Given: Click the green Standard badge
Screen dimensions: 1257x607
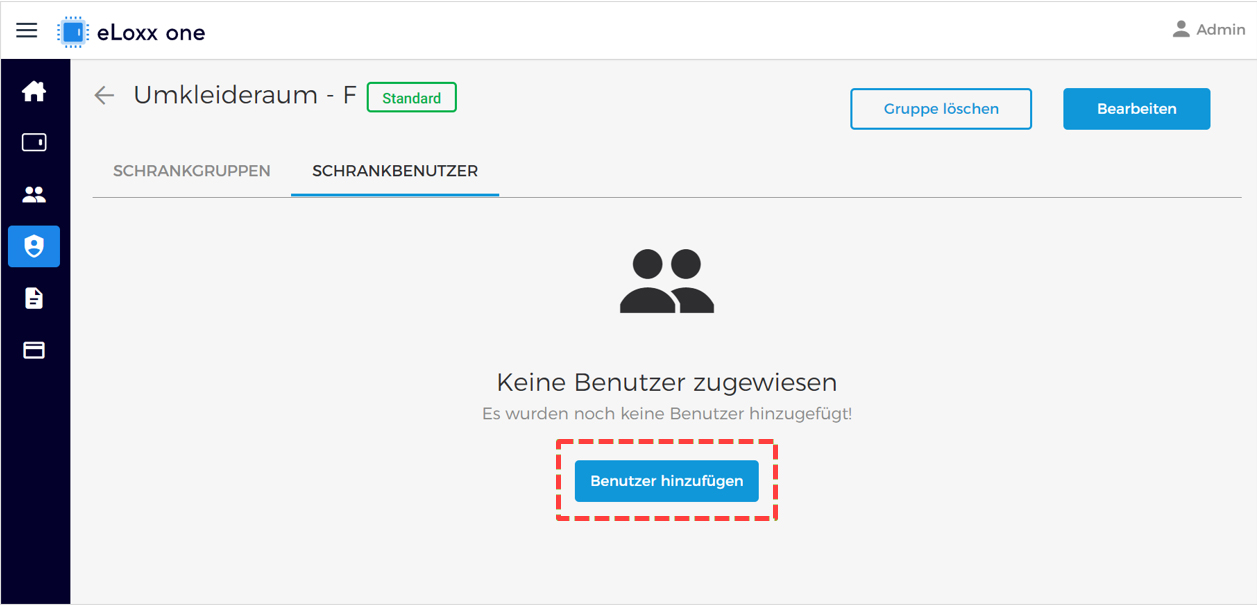Looking at the screenshot, I should (x=412, y=98).
